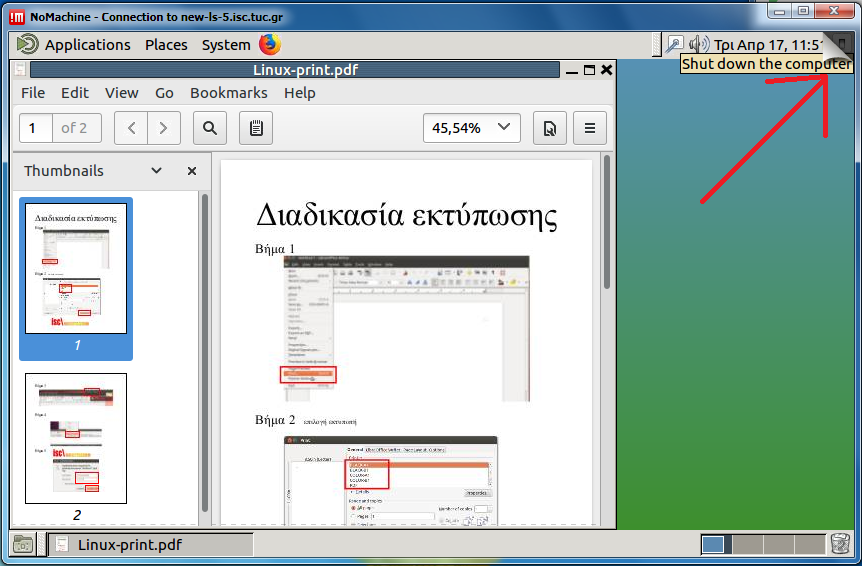Select the page 2 thumbnail
Screen dimensions: 862x566
[76, 439]
